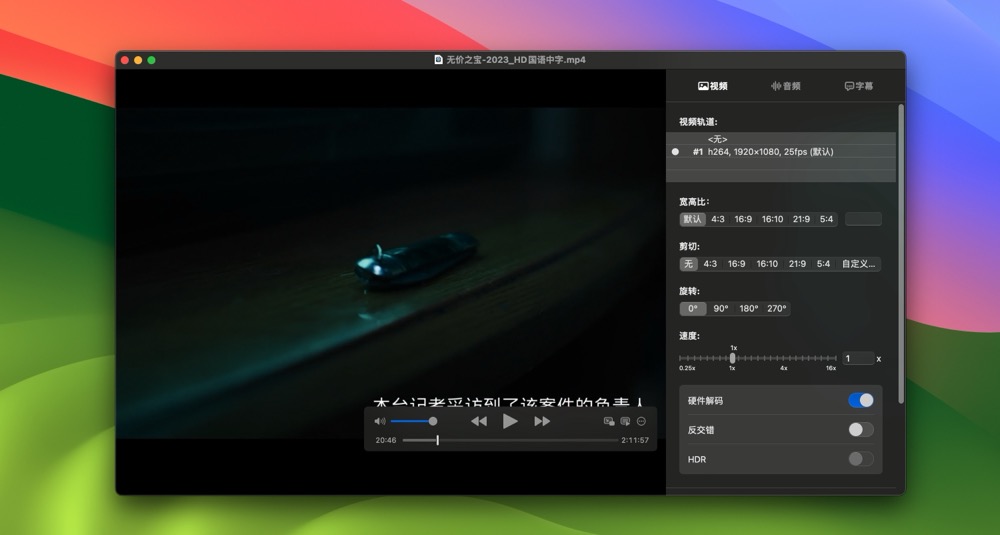The width and height of the screenshot is (1000, 535).
Task: Set aspect ratio to 5:4
Action: pyautogui.click(x=827, y=219)
